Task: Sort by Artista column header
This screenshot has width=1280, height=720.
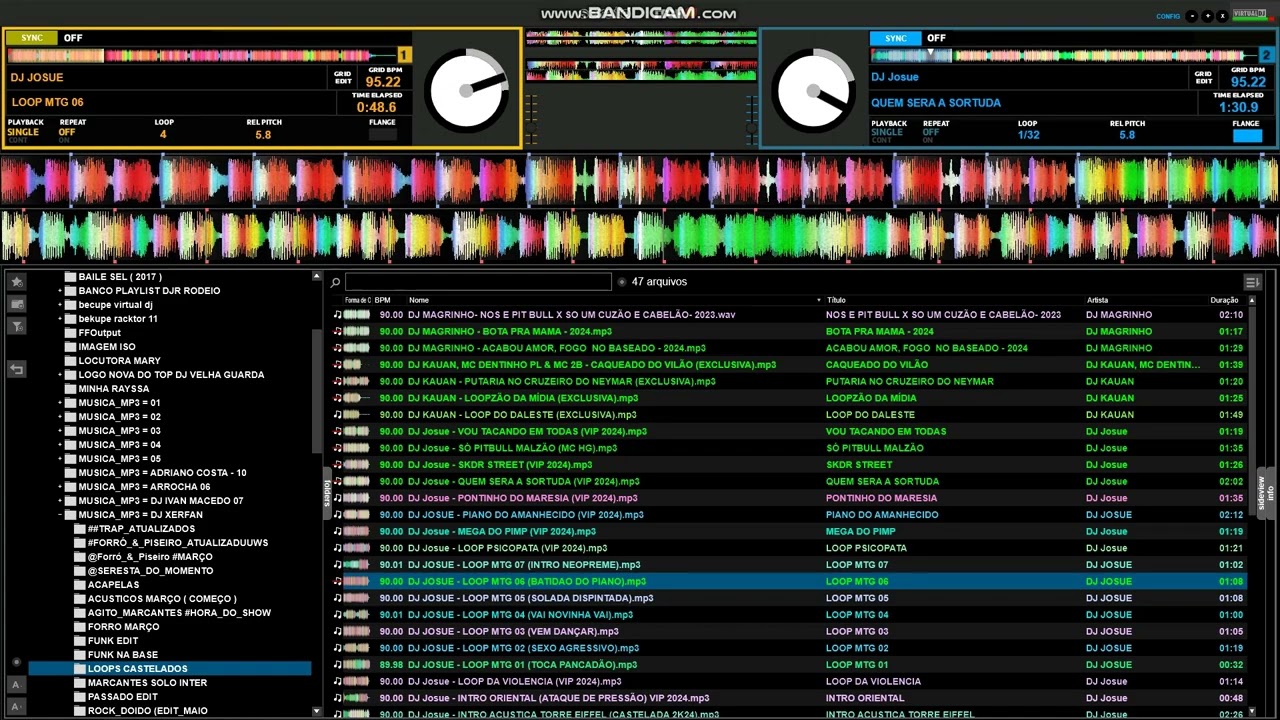Action: pos(1097,300)
